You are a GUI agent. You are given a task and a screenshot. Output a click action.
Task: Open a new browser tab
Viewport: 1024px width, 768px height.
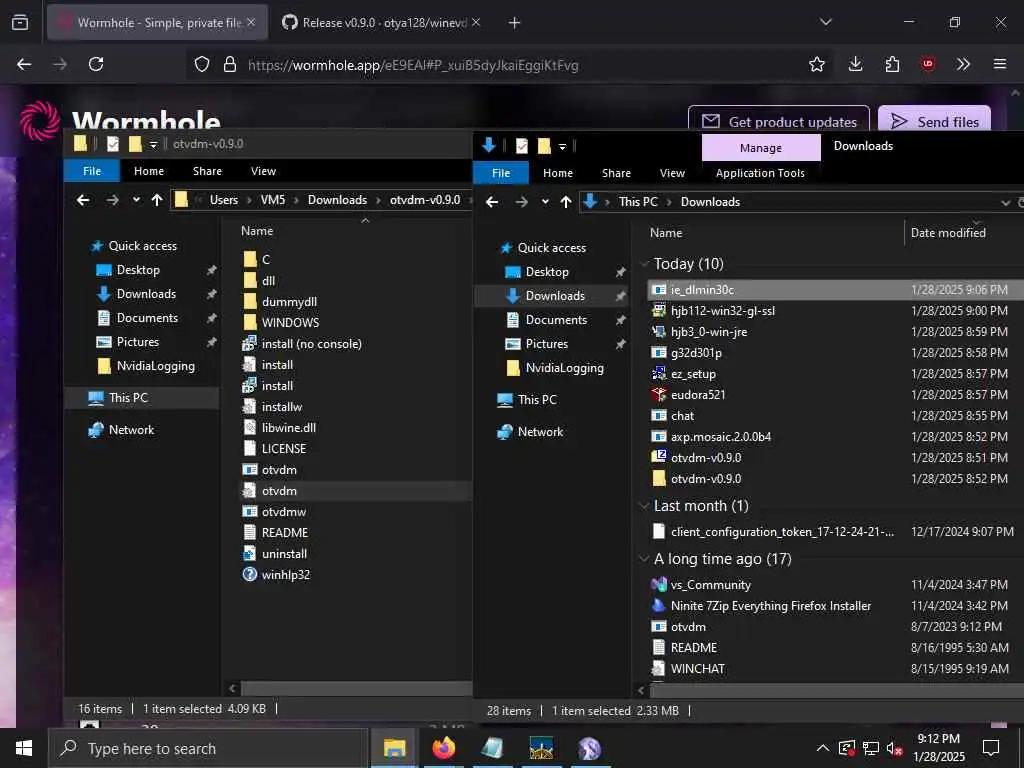[x=514, y=23]
